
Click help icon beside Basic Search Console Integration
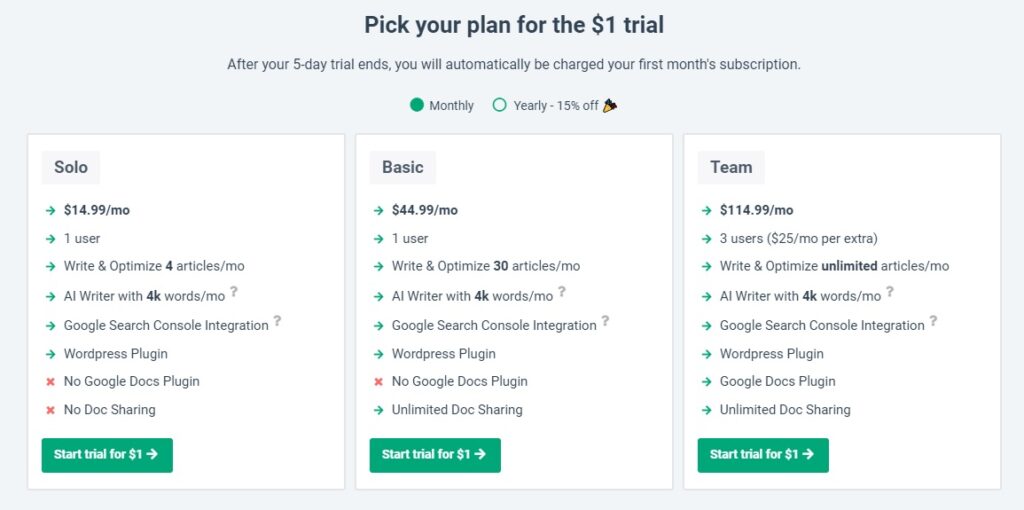[x=605, y=321]
